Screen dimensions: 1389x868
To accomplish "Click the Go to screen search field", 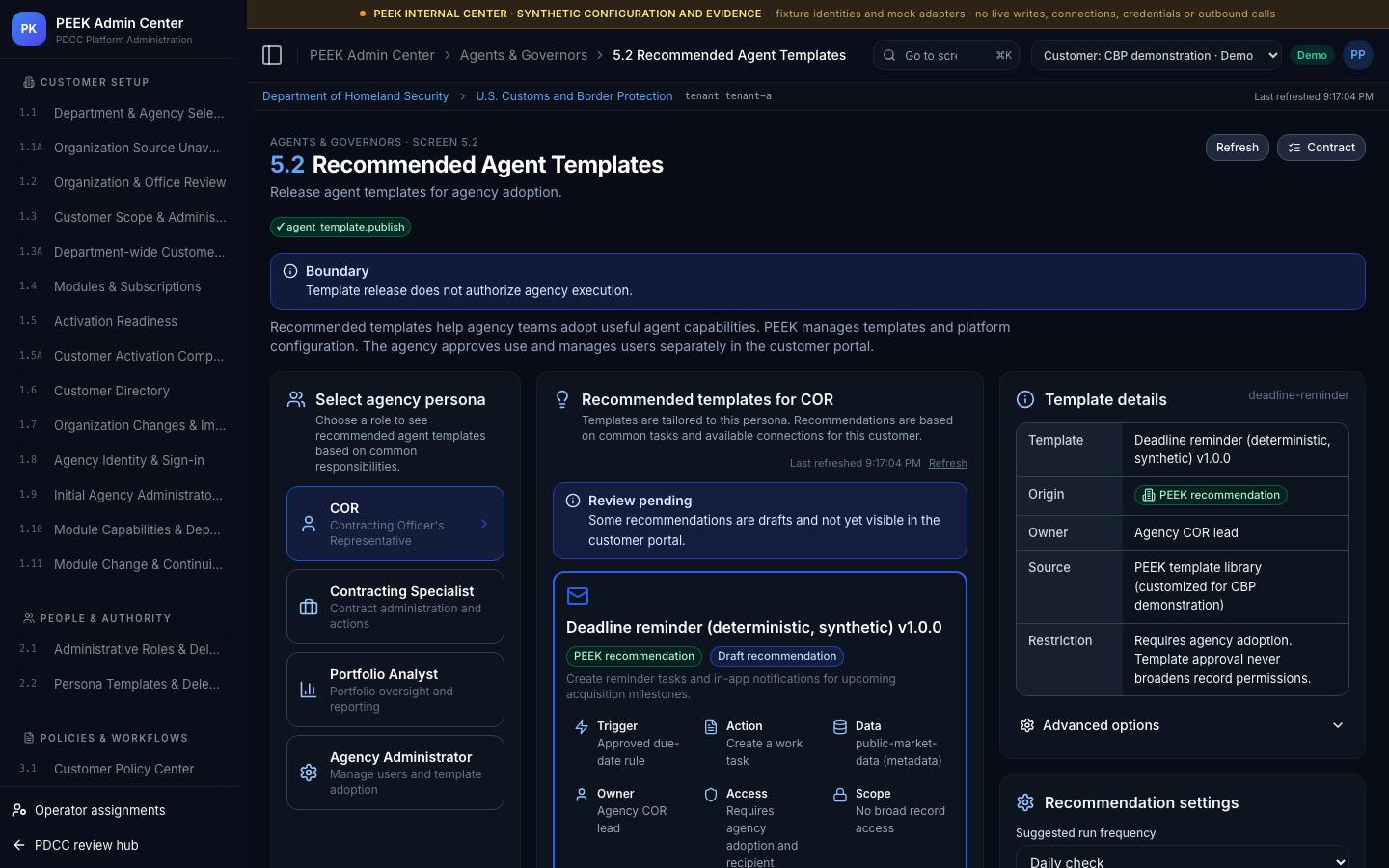I will (x=945, y=55).
